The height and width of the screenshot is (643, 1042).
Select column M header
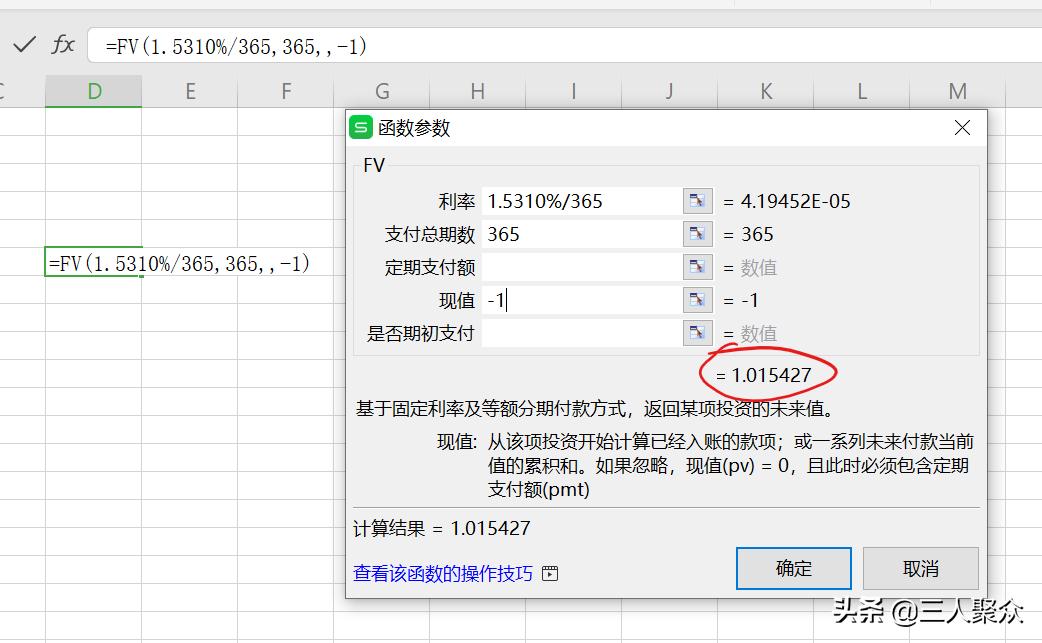tap(958, 91)
